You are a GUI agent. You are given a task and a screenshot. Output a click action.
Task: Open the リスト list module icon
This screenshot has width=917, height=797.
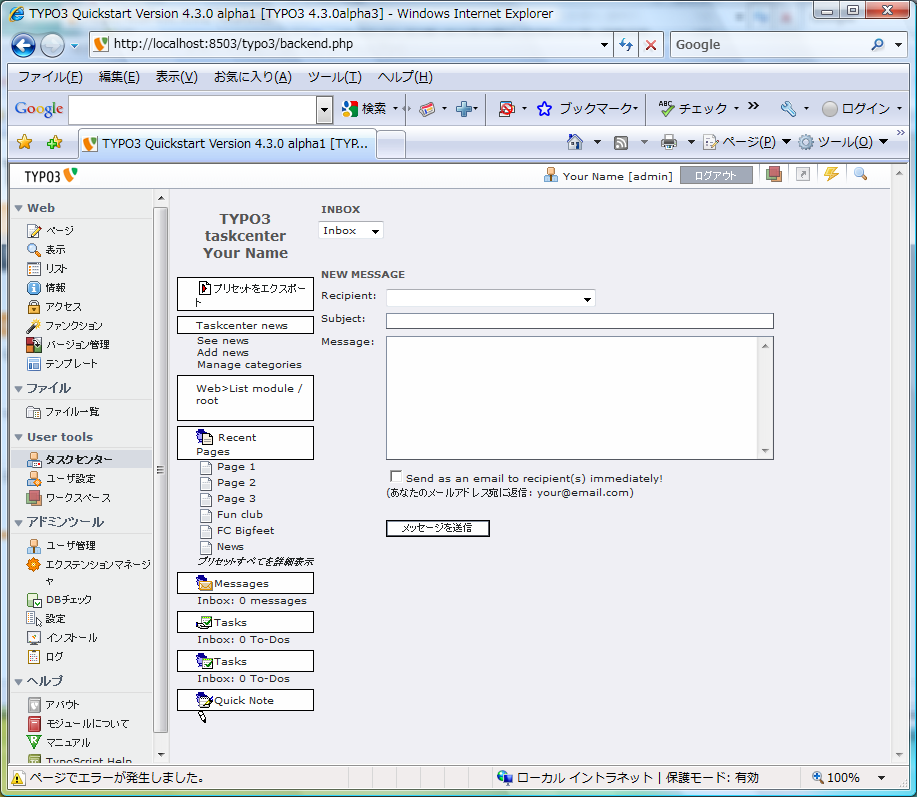tap(34, 269)
